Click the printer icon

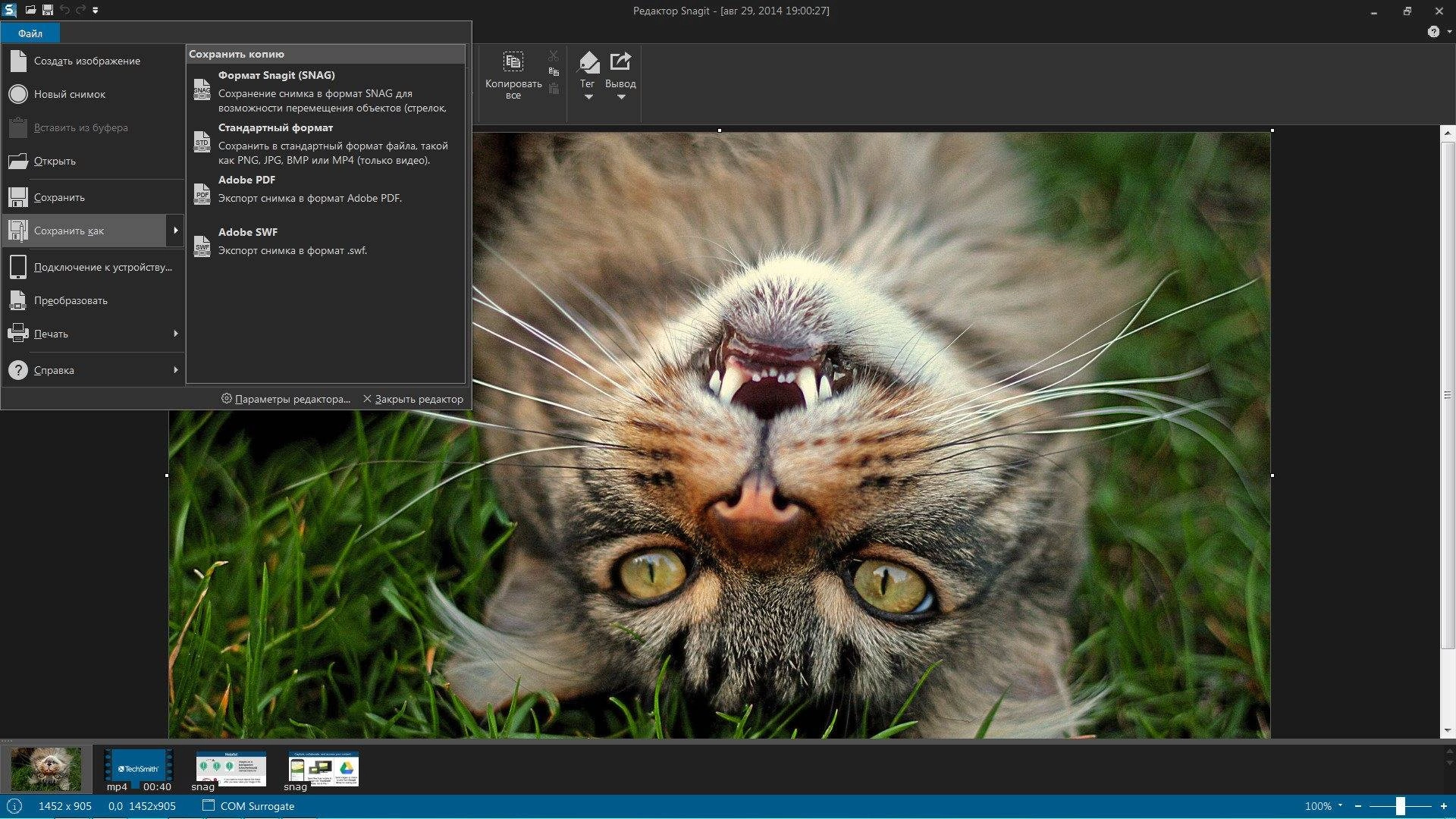pos(18,334)
